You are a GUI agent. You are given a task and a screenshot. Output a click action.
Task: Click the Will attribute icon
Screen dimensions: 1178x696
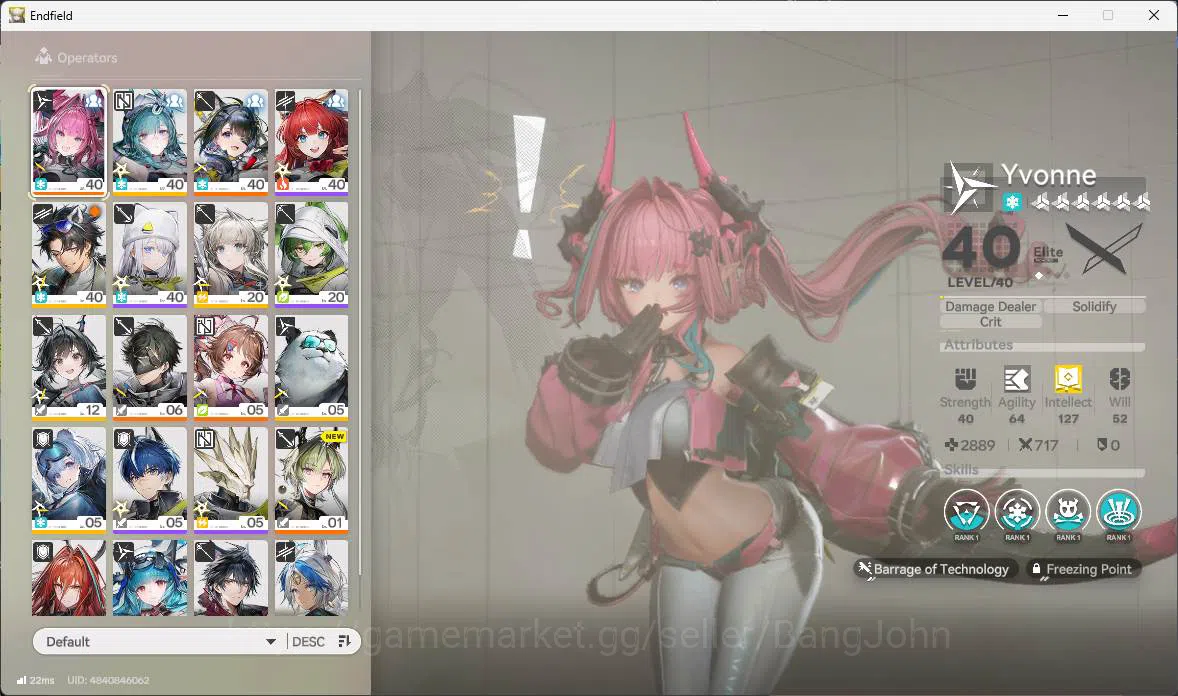pos(1119,379)
